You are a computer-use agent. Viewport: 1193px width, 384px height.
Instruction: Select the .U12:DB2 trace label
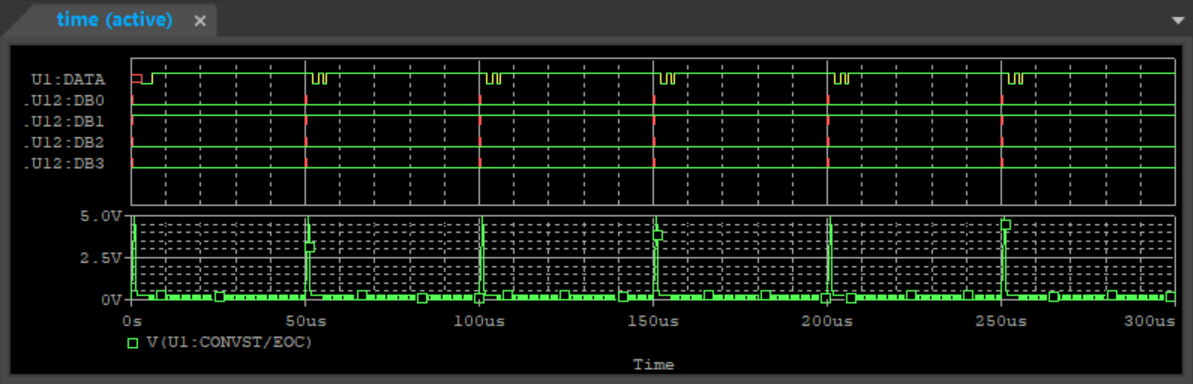click(x=64, y=142)
